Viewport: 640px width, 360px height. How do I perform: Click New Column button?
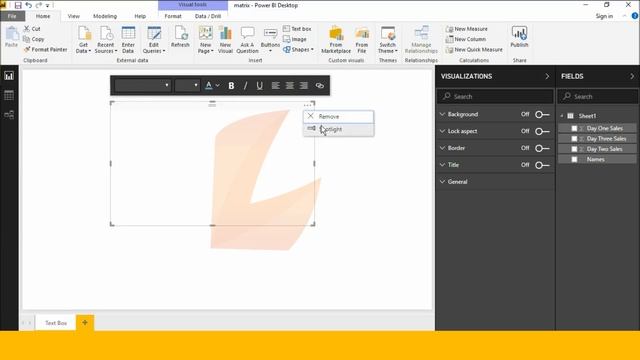(466, 39)
